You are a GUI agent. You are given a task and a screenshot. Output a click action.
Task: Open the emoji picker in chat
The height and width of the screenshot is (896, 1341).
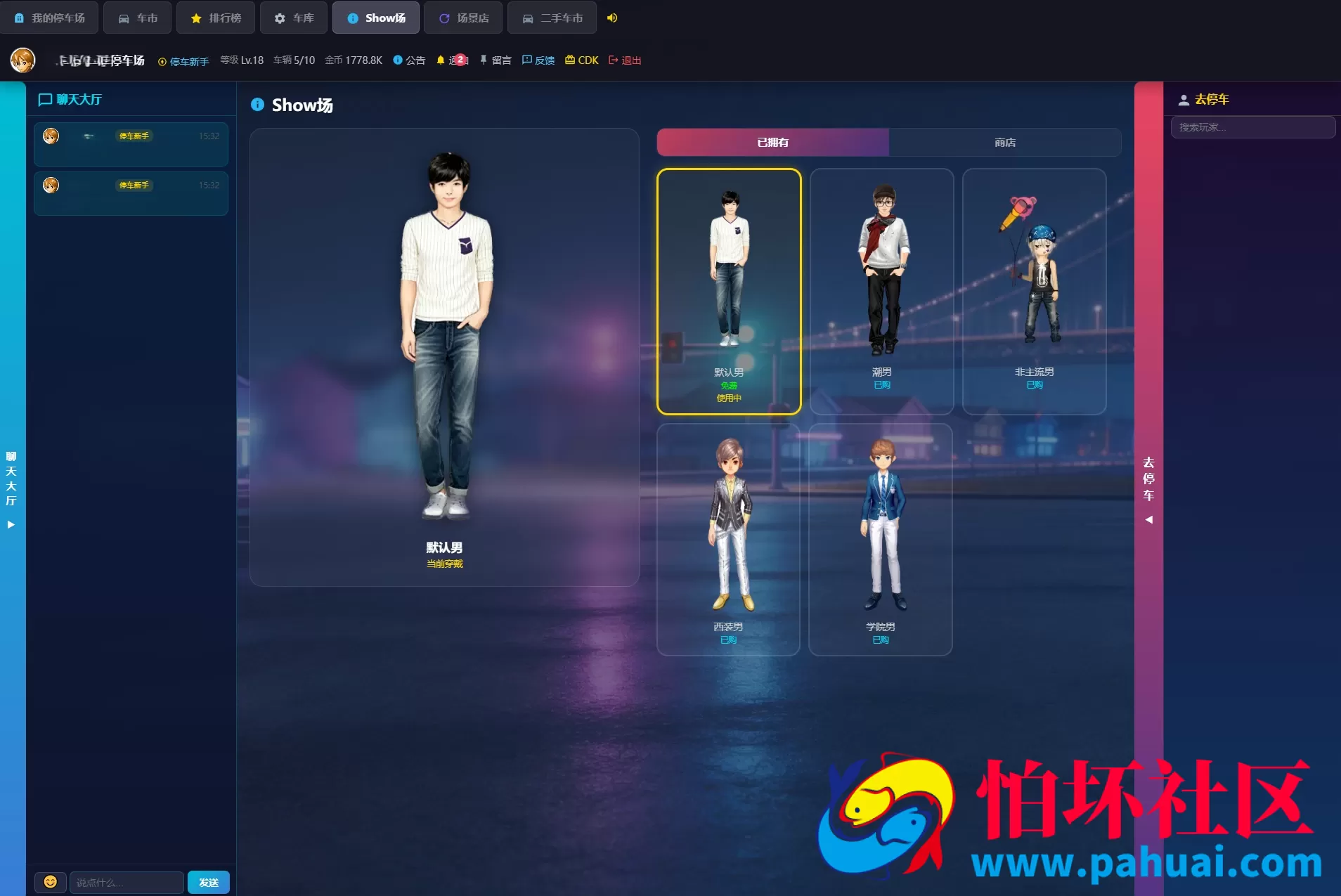point(51,882)
